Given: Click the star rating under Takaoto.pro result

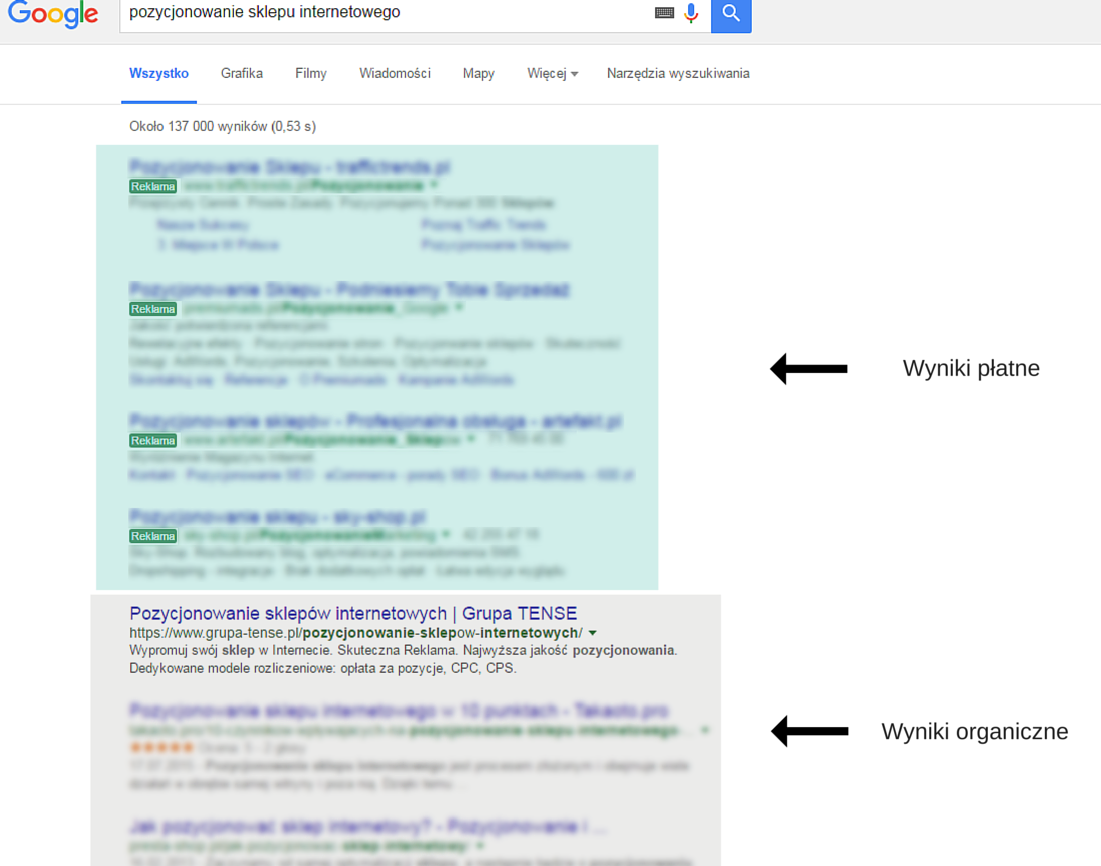Looking at the screenshot, I should click(161, 747).
